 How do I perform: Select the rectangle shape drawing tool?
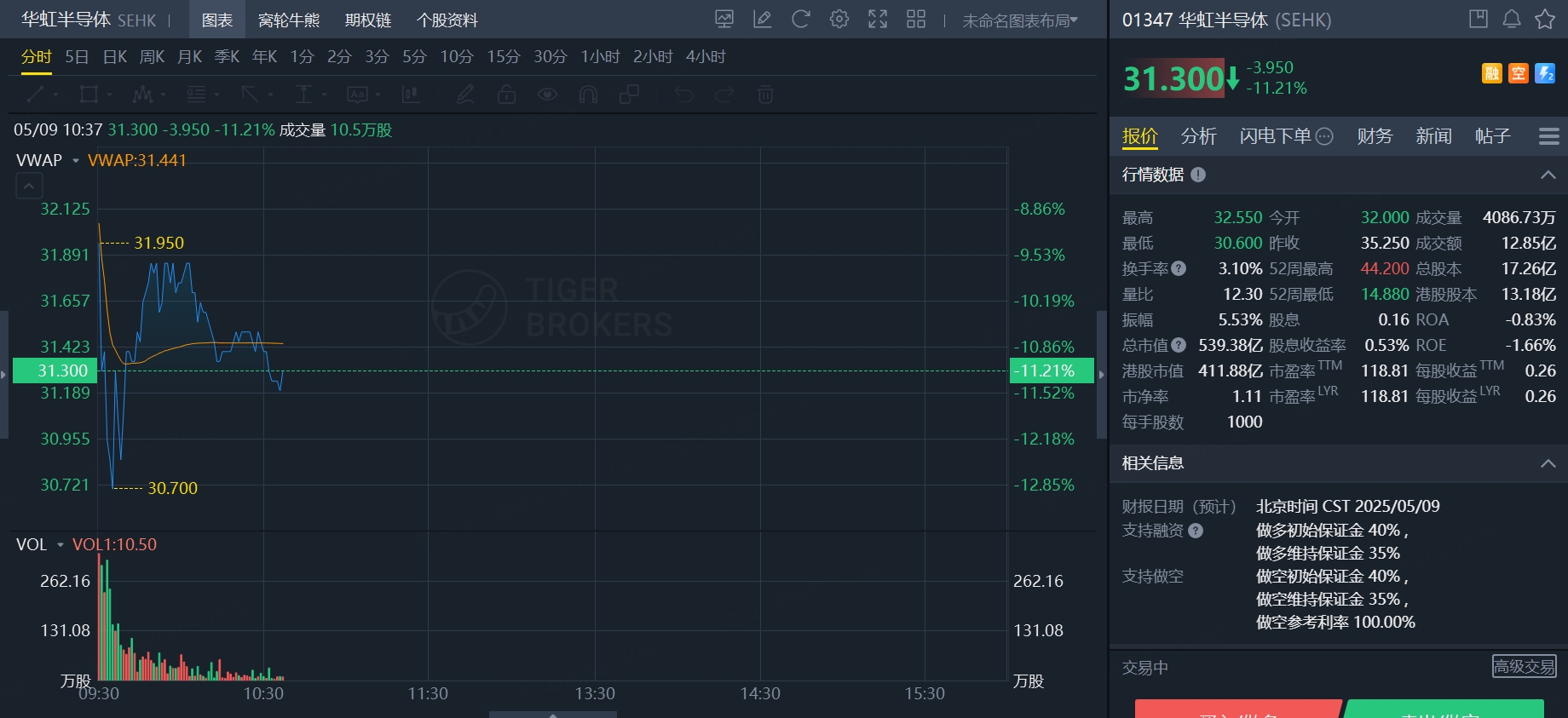click(89, 95)
